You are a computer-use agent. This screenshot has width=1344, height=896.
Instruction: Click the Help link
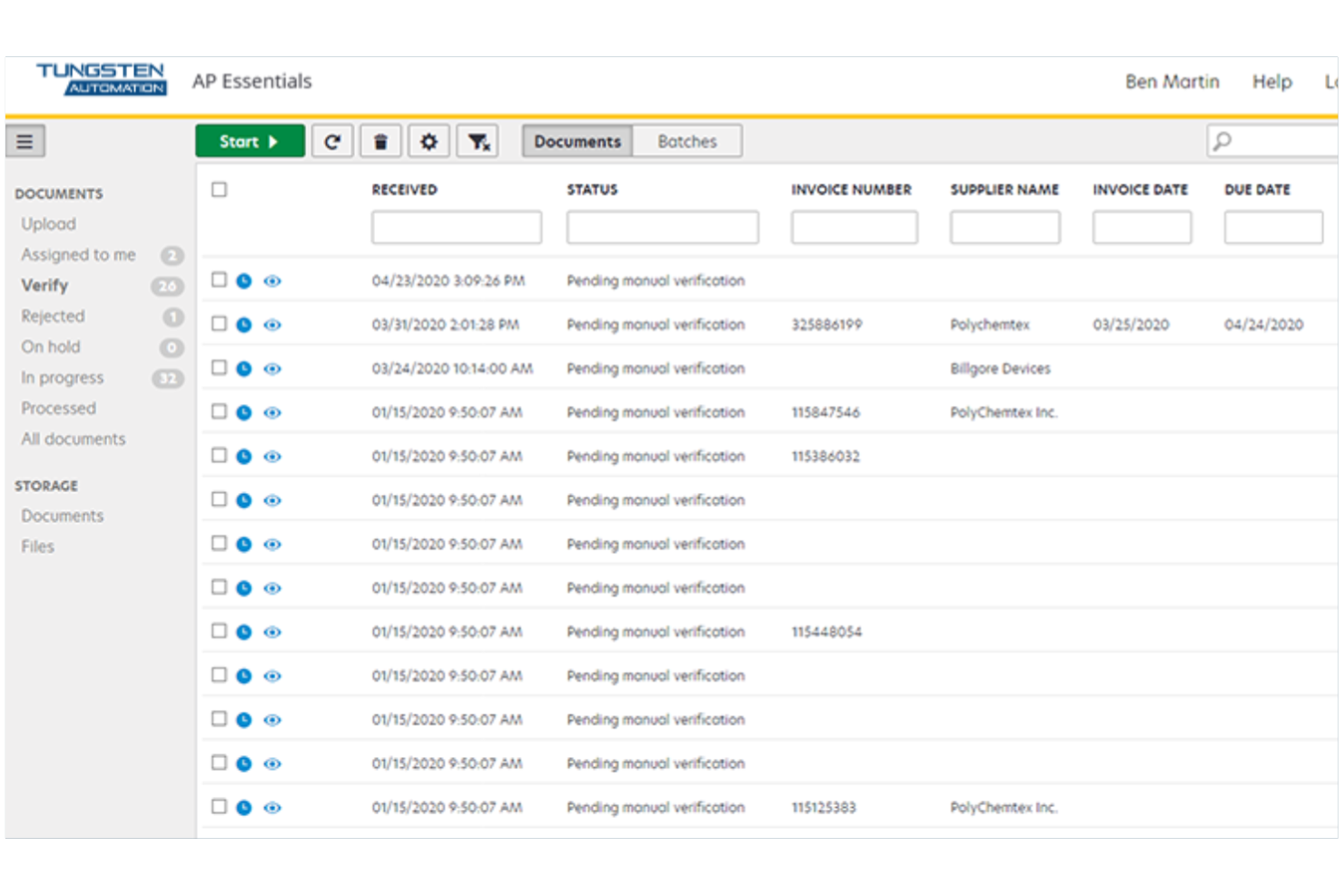(1272, 82)
